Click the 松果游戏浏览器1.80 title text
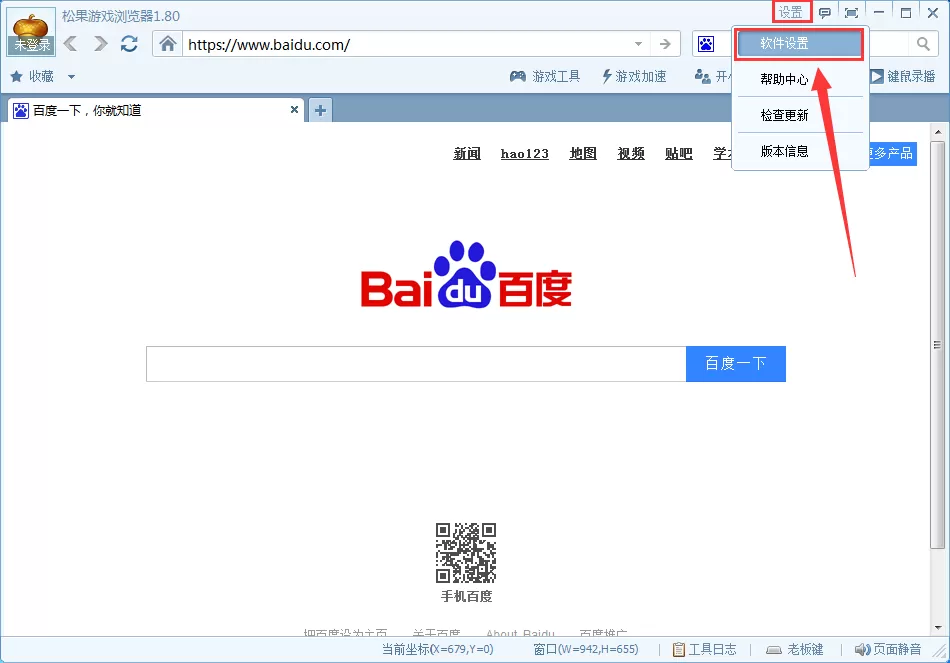Viewport: 950px width, 663px height. (121, 16)
